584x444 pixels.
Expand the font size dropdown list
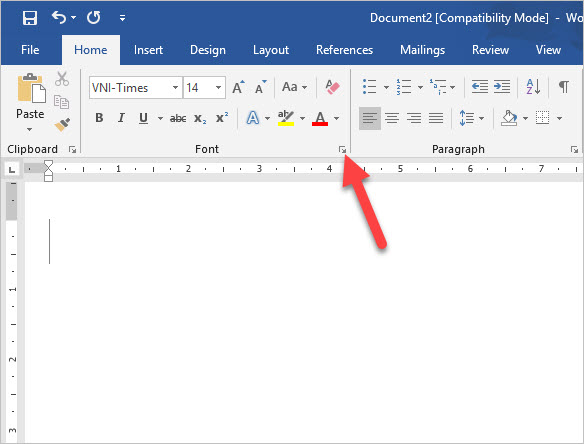(218, 88)
